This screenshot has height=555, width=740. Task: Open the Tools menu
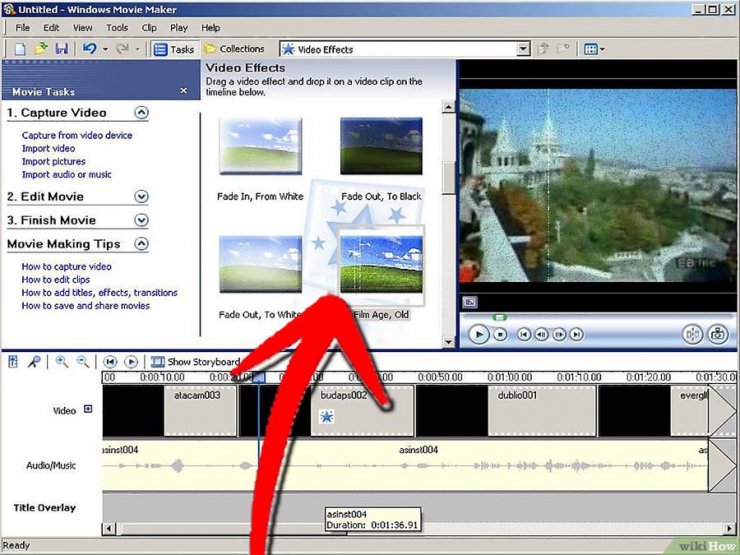(x=117, y=28)
